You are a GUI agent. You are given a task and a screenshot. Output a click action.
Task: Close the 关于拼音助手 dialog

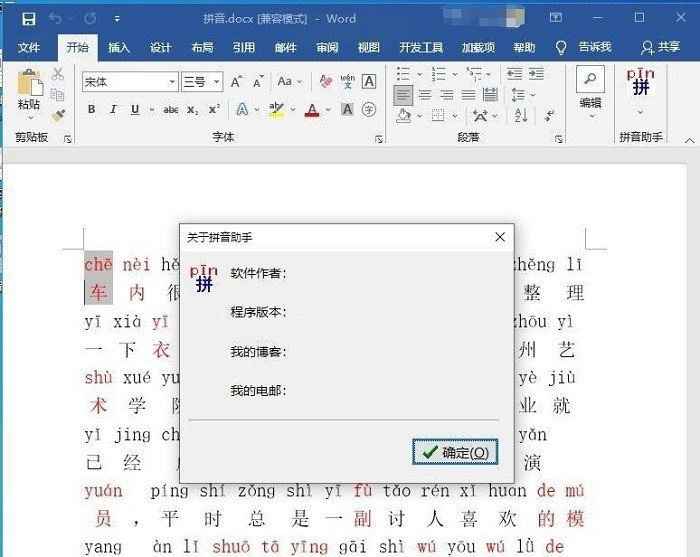point(500,237)
